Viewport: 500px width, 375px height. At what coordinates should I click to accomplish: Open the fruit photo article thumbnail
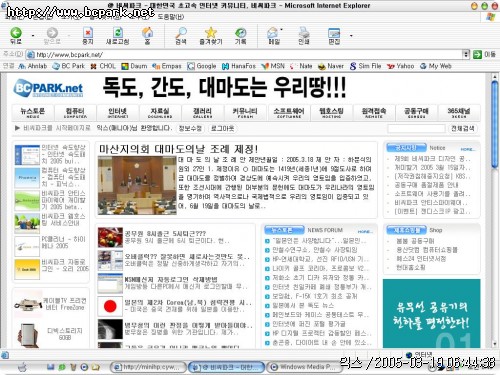(x=110, y=237)
